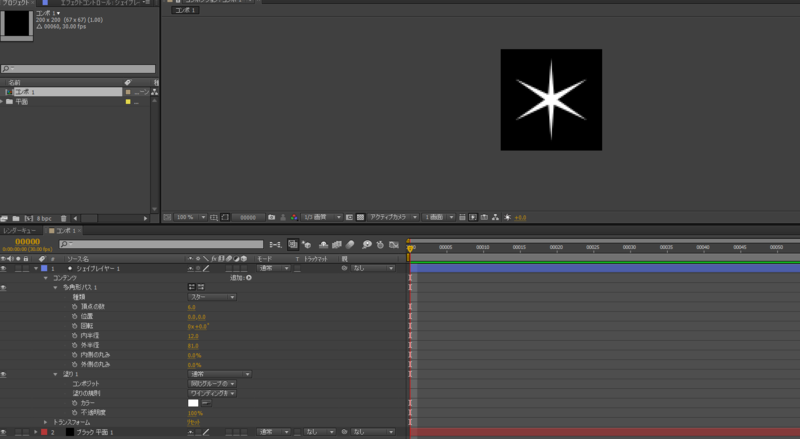Toggle Pixel Aspect Ratio Correction

462,217
